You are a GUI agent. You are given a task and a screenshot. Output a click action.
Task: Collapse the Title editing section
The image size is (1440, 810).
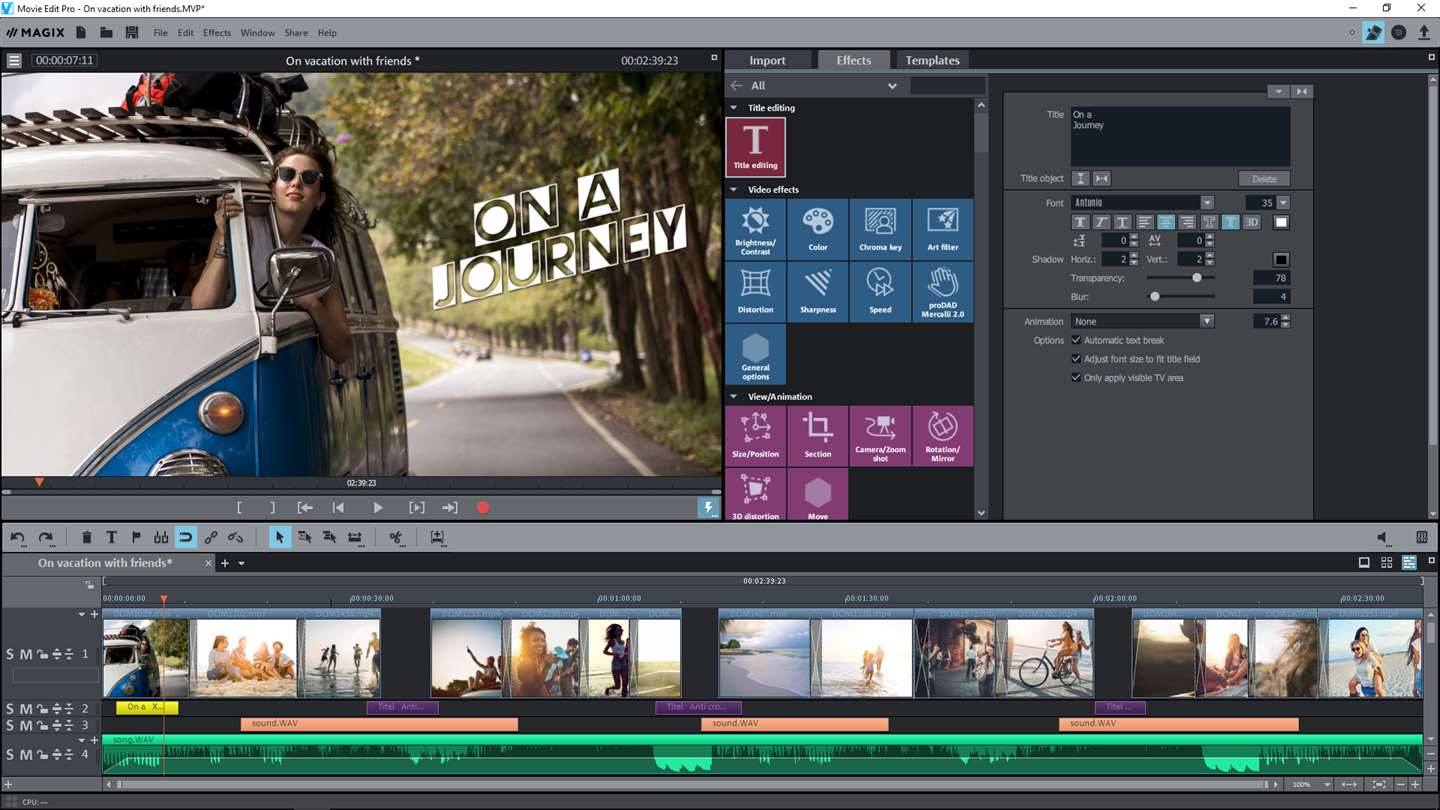[734, 108]
